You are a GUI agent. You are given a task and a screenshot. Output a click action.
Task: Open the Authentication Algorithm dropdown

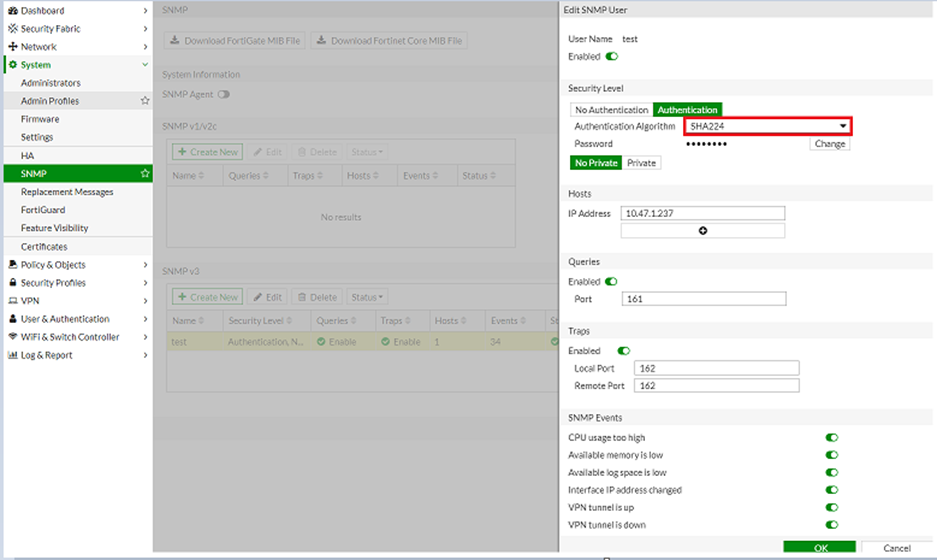point(768,126)
